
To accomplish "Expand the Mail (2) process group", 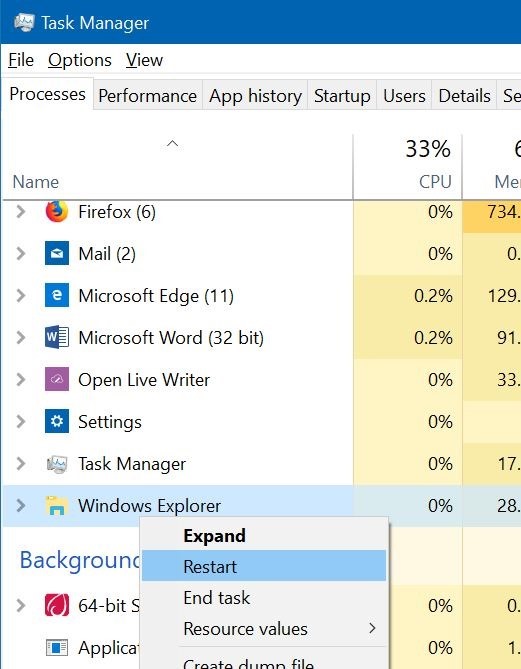I will (20, 253).
